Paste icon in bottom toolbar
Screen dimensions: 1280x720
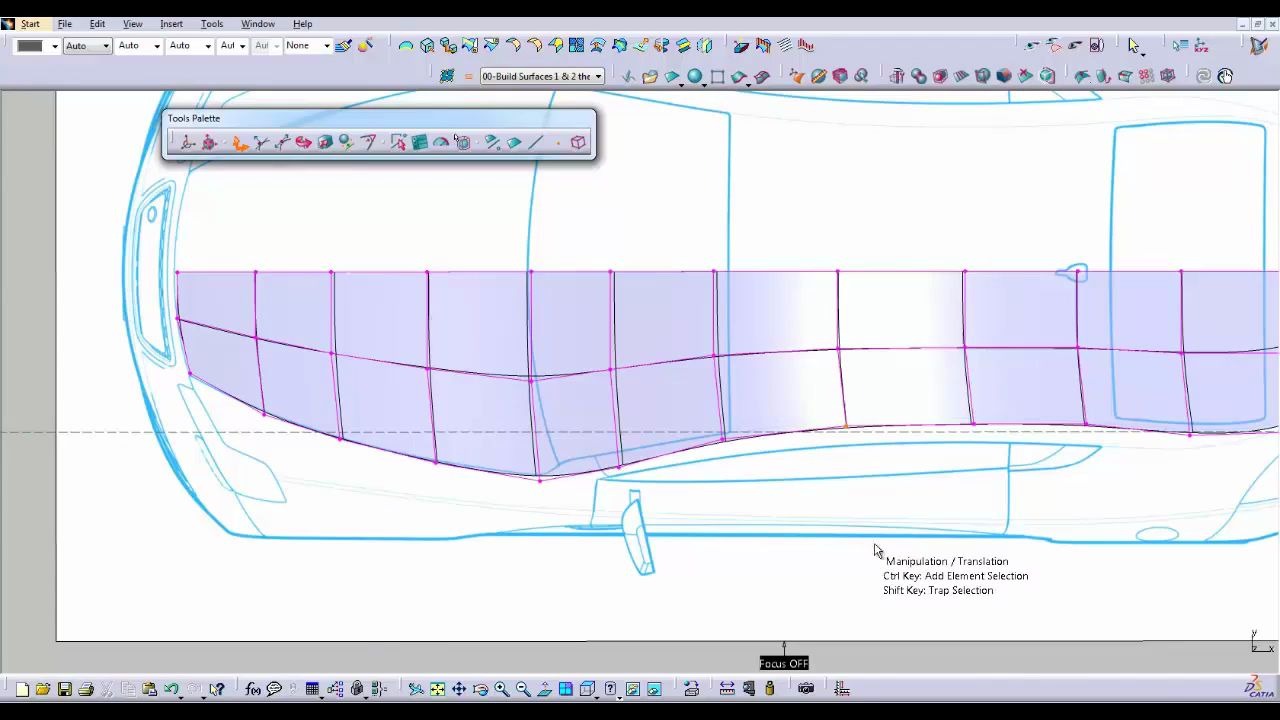(x=149, y=689)
